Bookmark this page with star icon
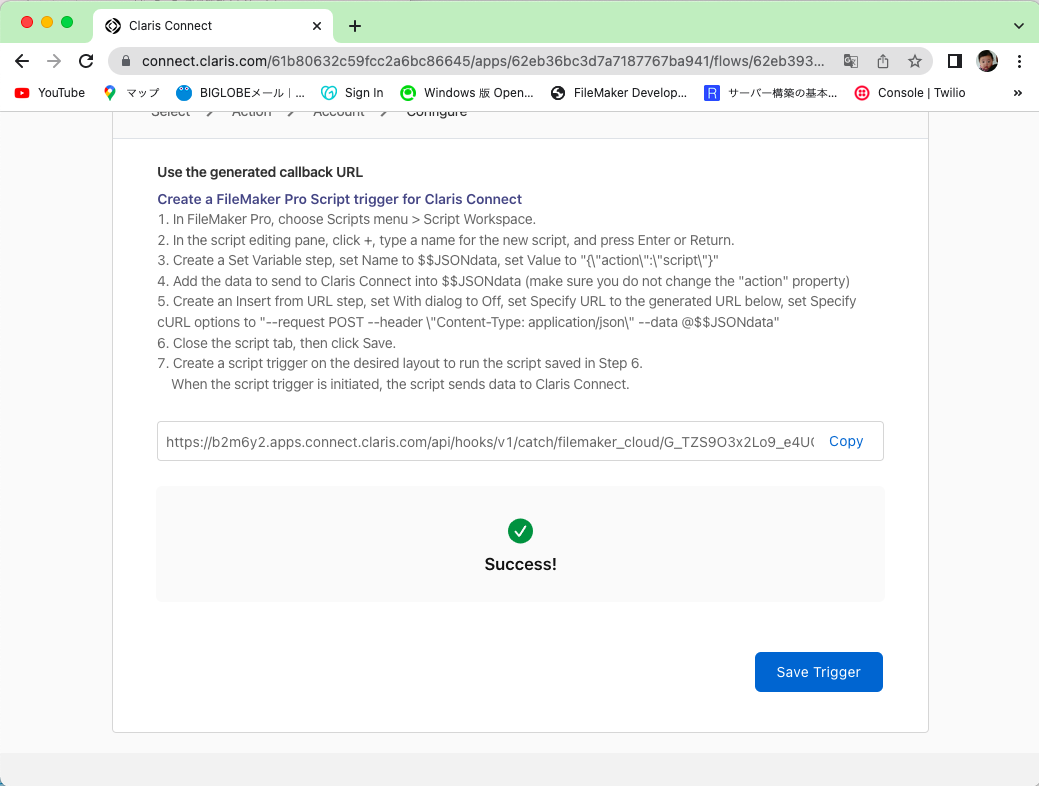The image size is (1039, 786). 914,61
